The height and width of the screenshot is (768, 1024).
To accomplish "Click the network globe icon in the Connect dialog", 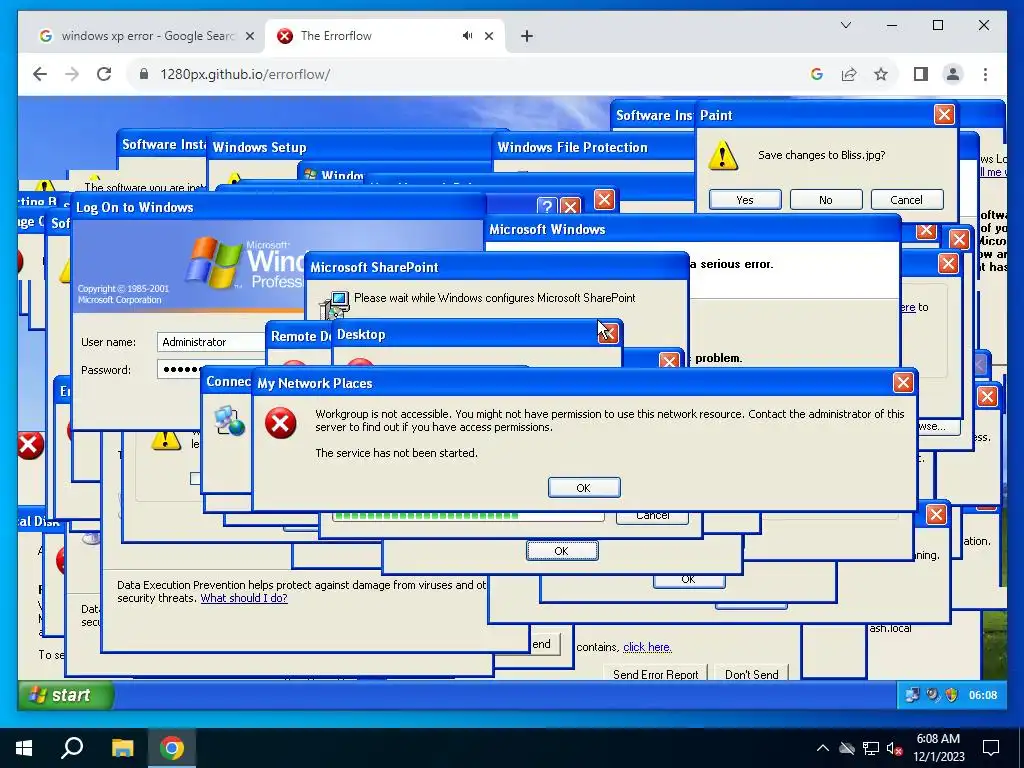I will pos(229,421).
